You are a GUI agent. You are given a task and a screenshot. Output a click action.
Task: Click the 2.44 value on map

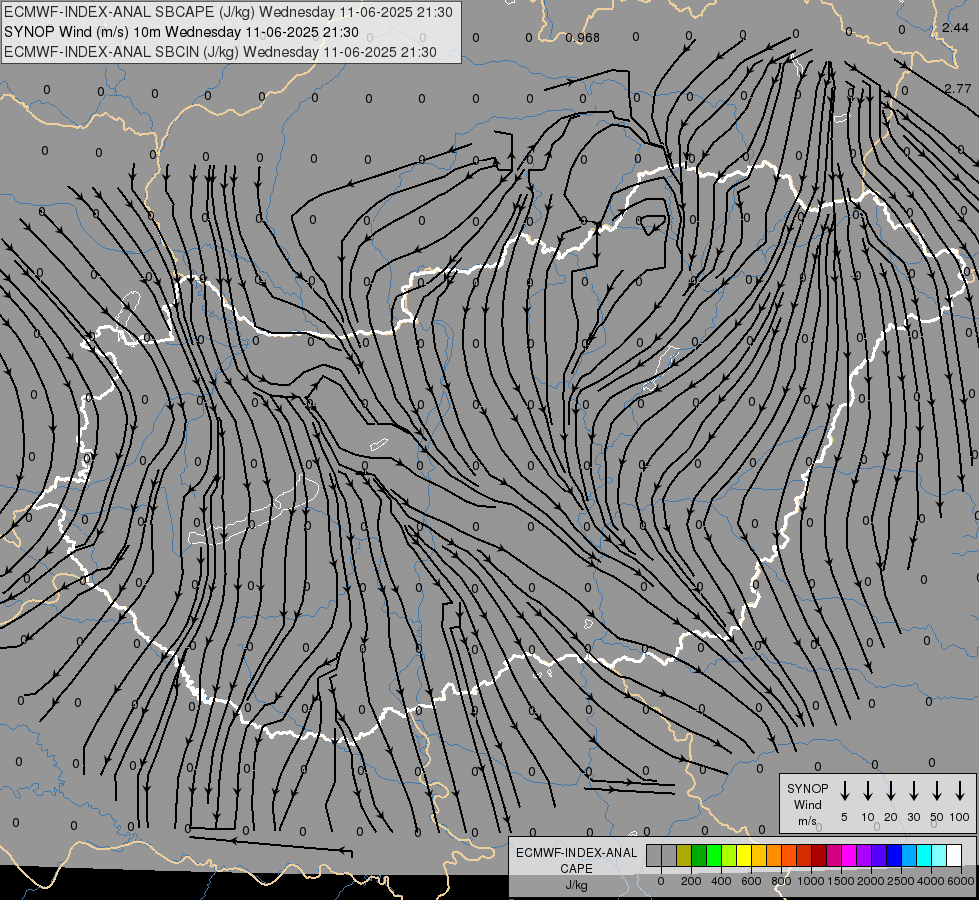(955, 27)
